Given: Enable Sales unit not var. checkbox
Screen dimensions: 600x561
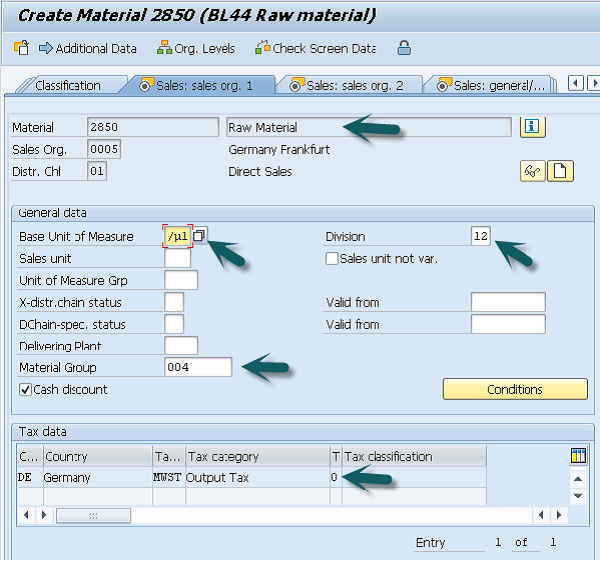Looking at the screenshot, I should tap(332, 258).
